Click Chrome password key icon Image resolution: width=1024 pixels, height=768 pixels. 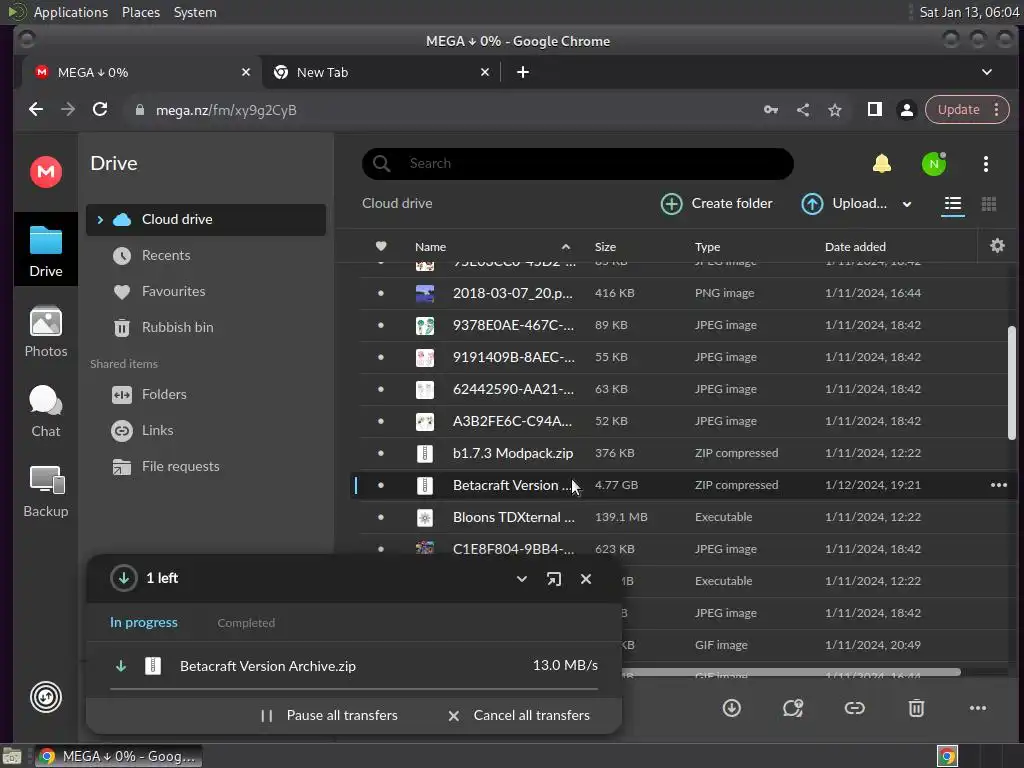coord(771,110)
